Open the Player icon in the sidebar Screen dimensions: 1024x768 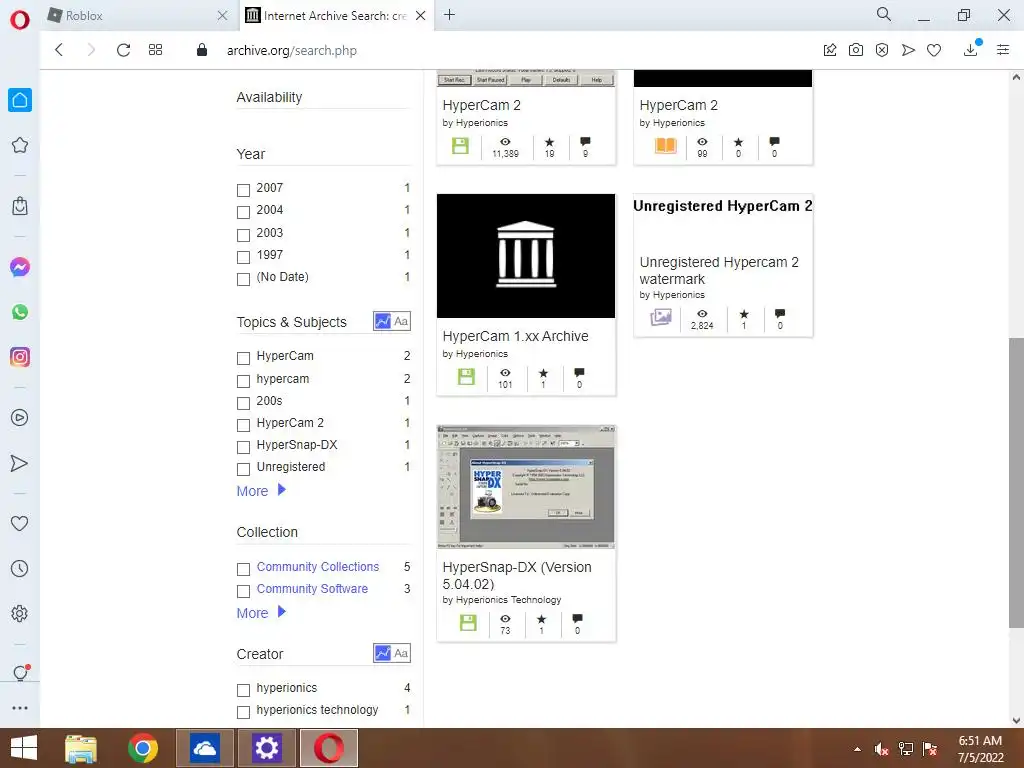click(20, 418)
